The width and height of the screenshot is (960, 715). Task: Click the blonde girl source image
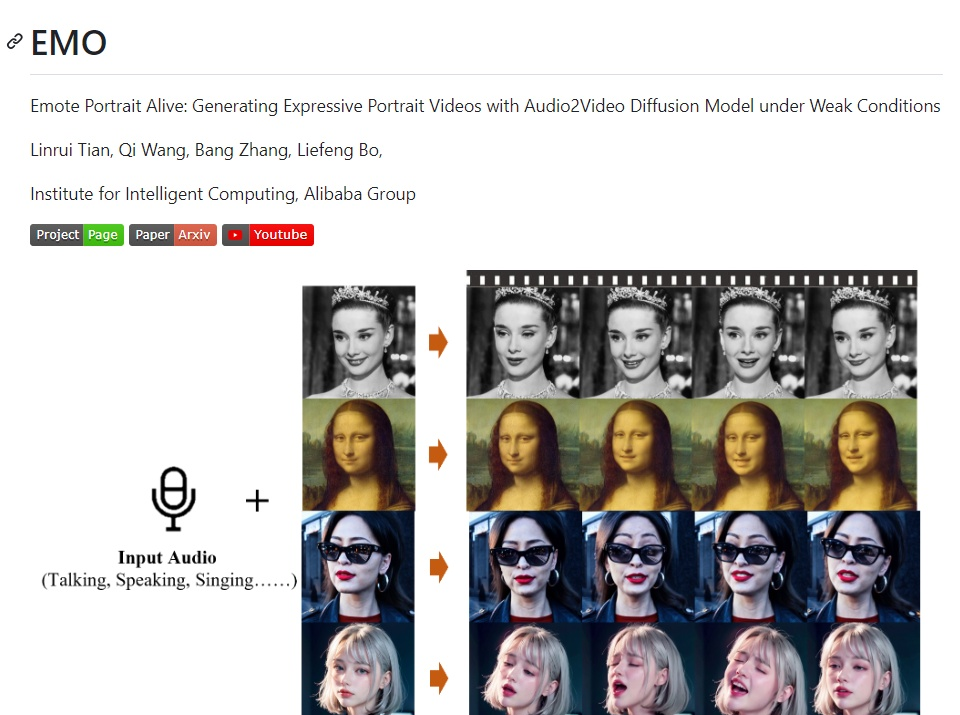click(358, 668)
